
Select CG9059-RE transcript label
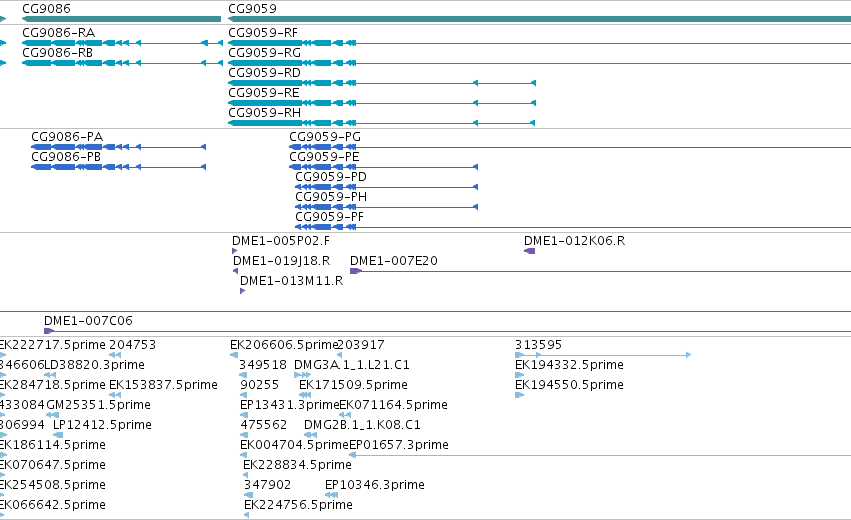coord(263,93)
